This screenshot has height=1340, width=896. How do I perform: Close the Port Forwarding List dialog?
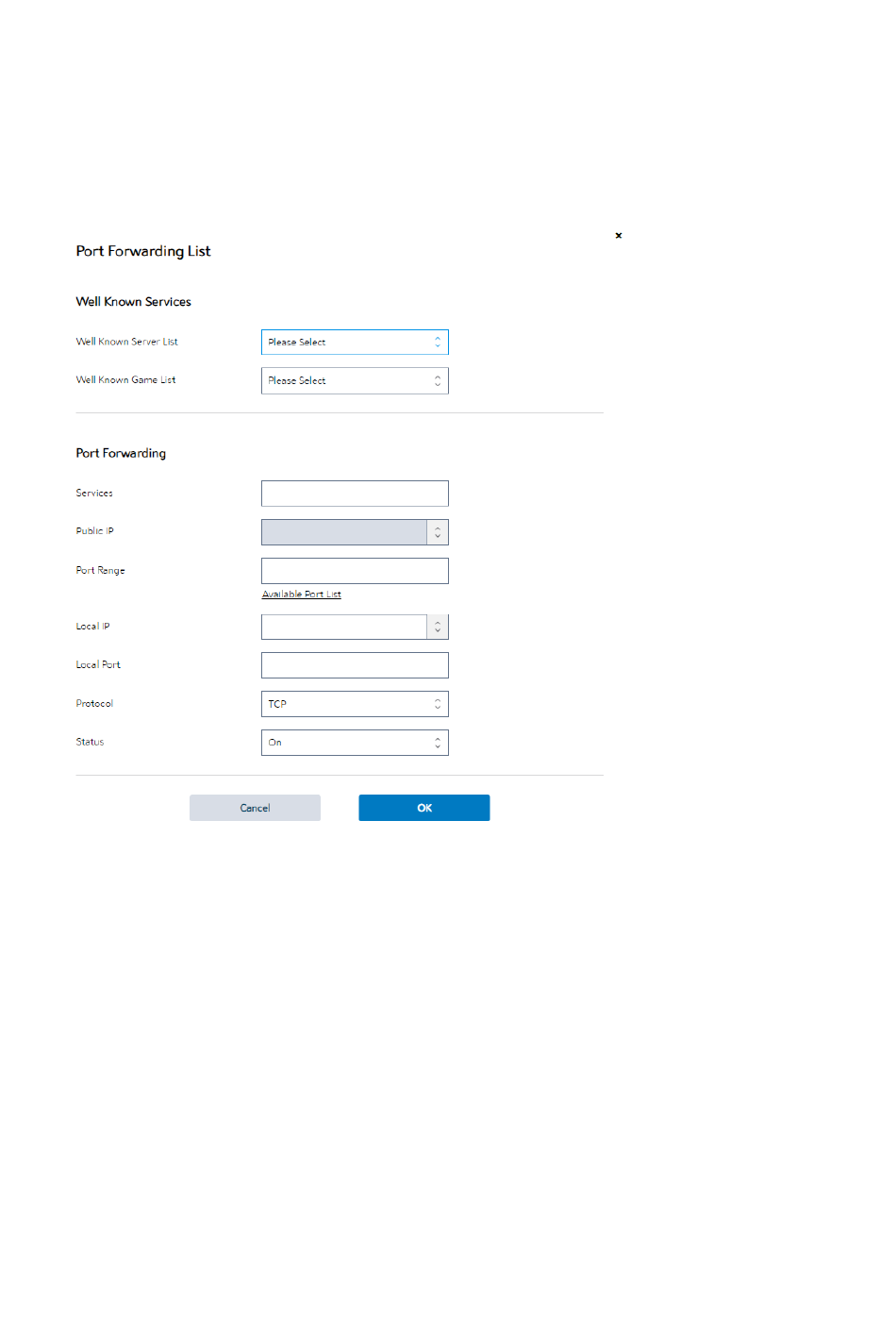coord(619,235)
